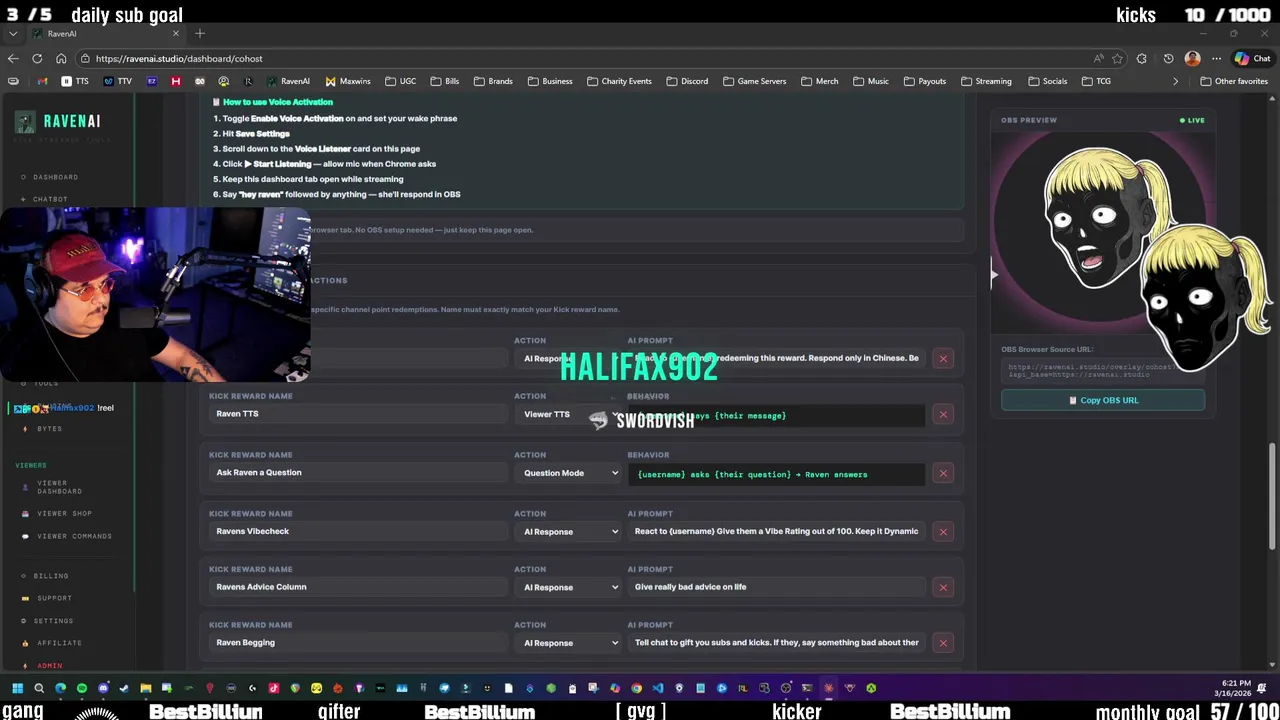Viewport: 1280px width, 720px height.
Task: Open Spotify from the taskbar
Action: pos(82,688)
